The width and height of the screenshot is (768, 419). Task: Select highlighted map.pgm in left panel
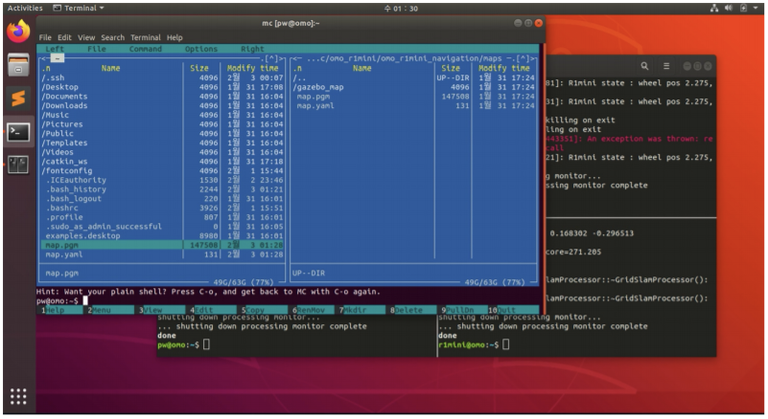162,245
